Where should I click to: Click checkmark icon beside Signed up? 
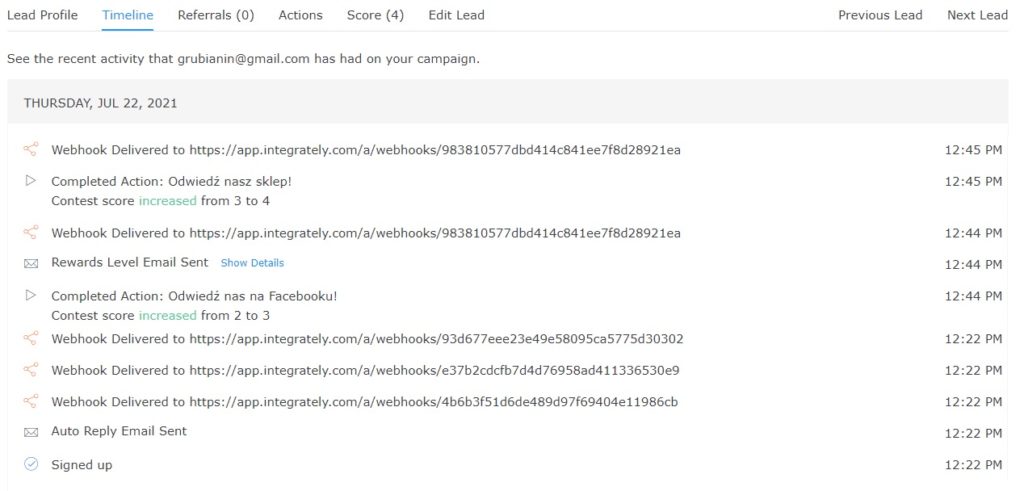tap(31, 464)
